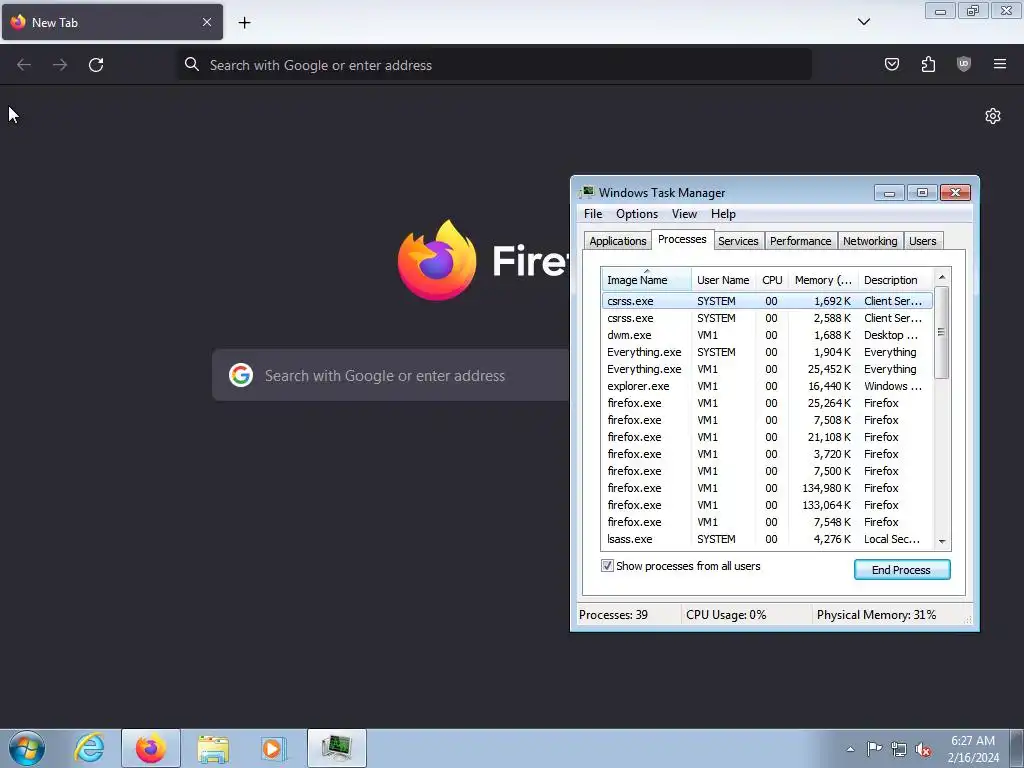Open the Firefox extensions puzzle icon

coord(928,64)
